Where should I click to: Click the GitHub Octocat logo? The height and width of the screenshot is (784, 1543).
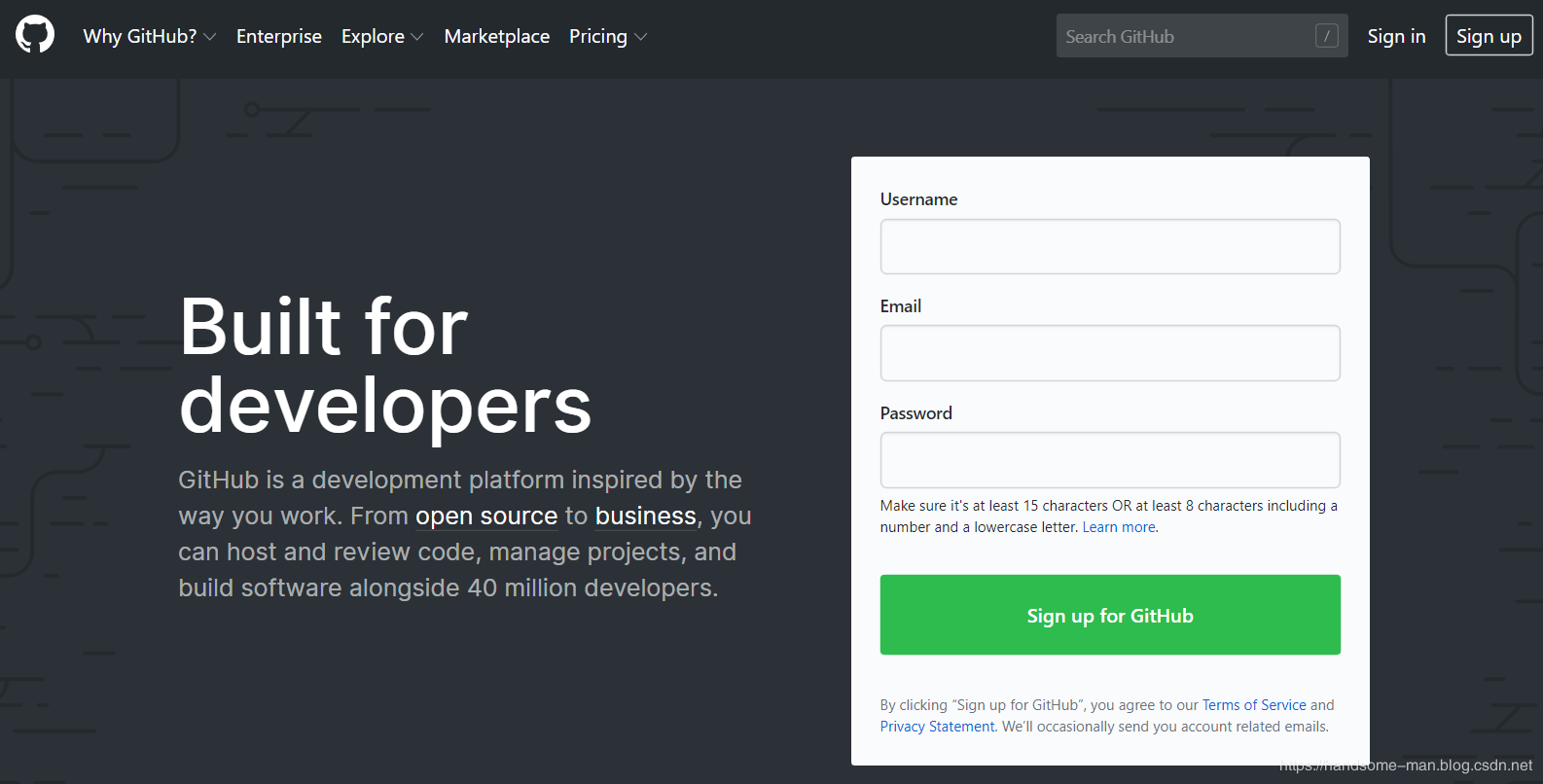(x=35, y=35)
